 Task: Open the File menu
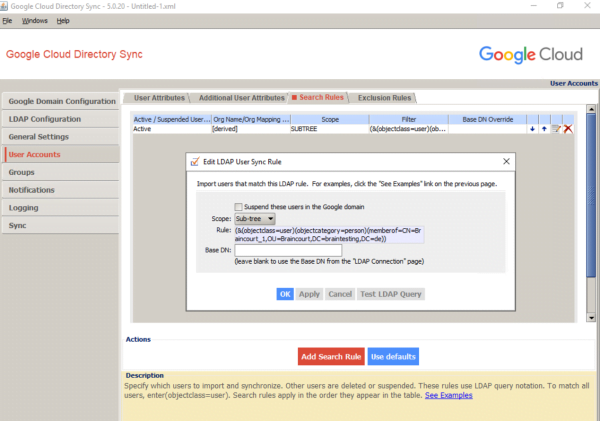point(7,21)
